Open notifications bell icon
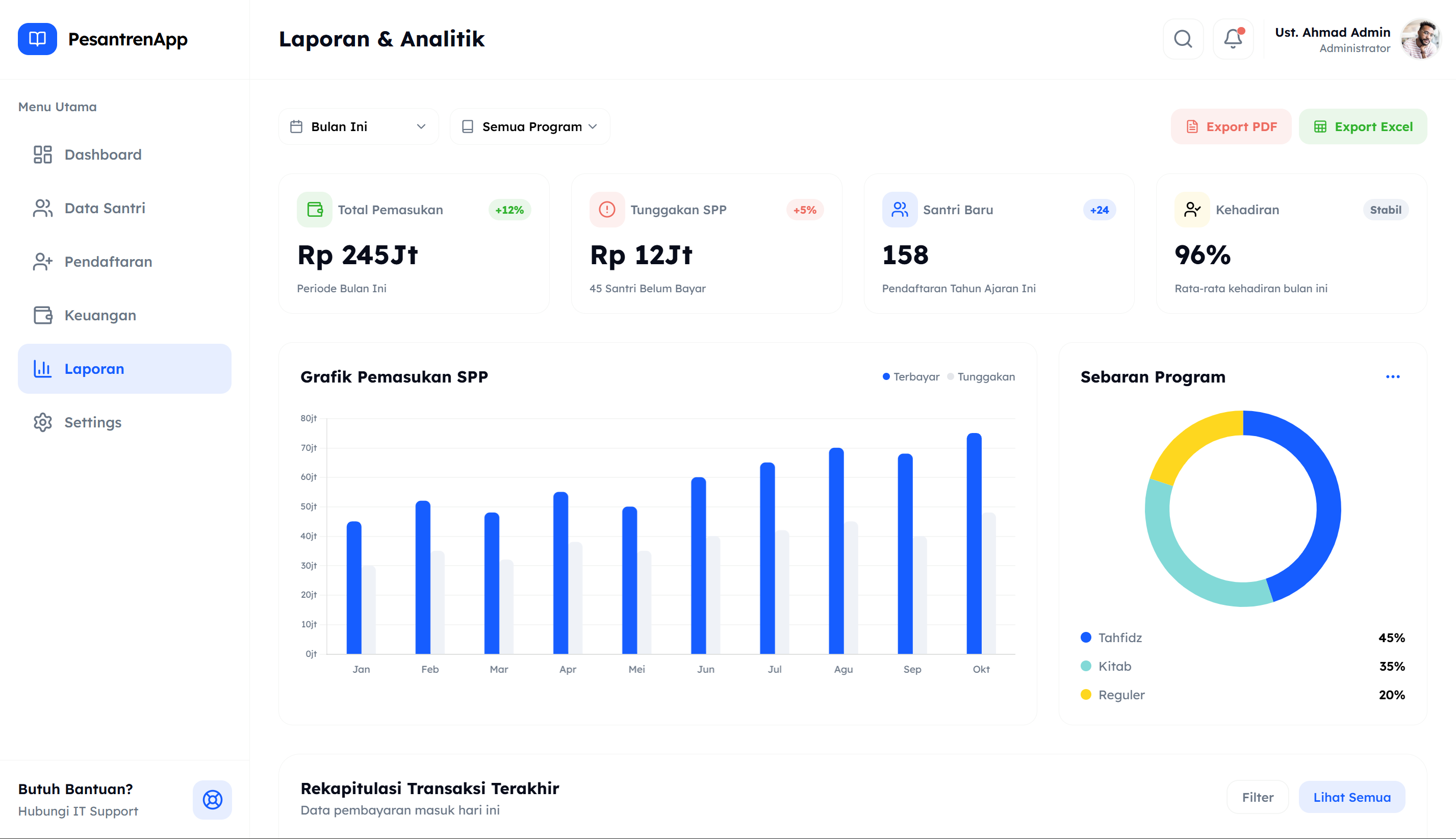1456x839 pixels. coord(1233,39)
